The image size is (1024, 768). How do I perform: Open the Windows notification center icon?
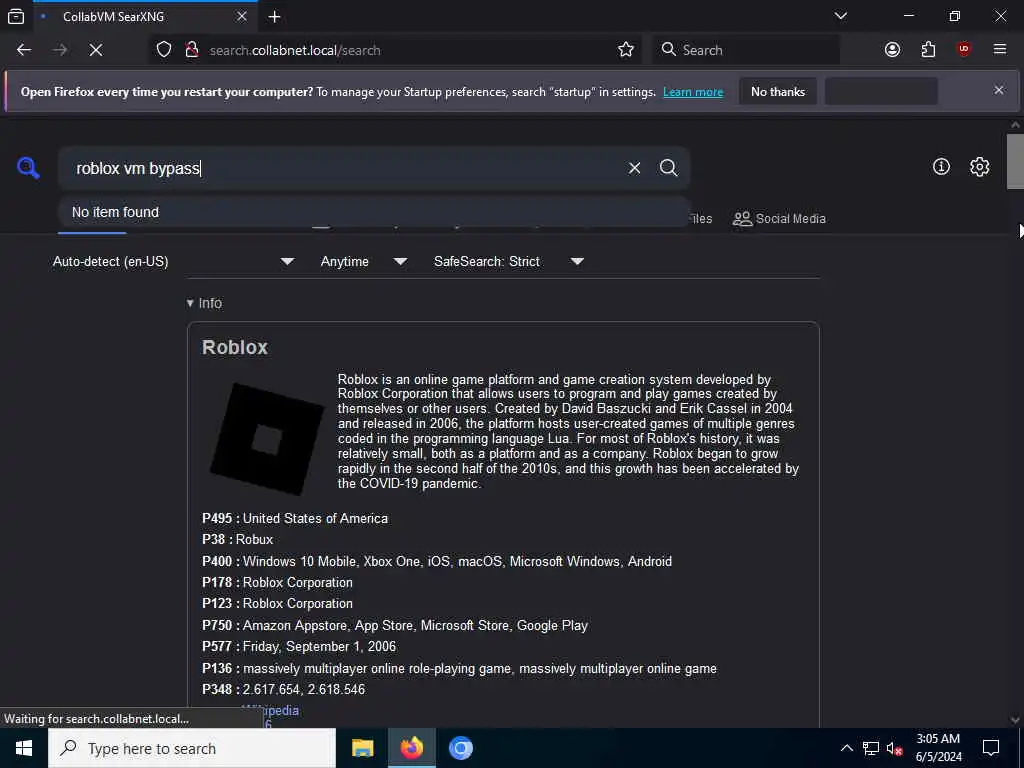pos(991,748)
